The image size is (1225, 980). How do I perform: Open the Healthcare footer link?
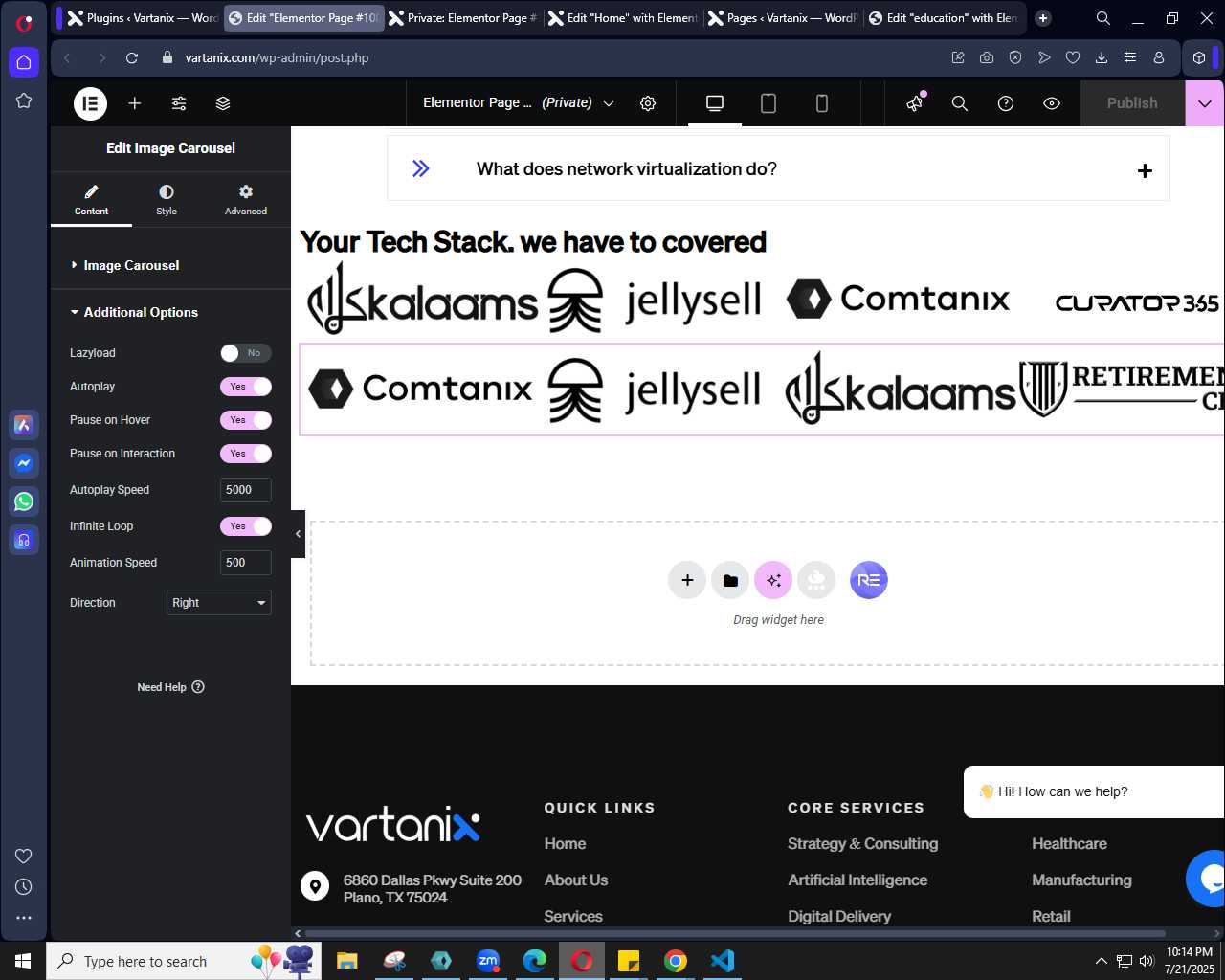tap(1069, 843)
